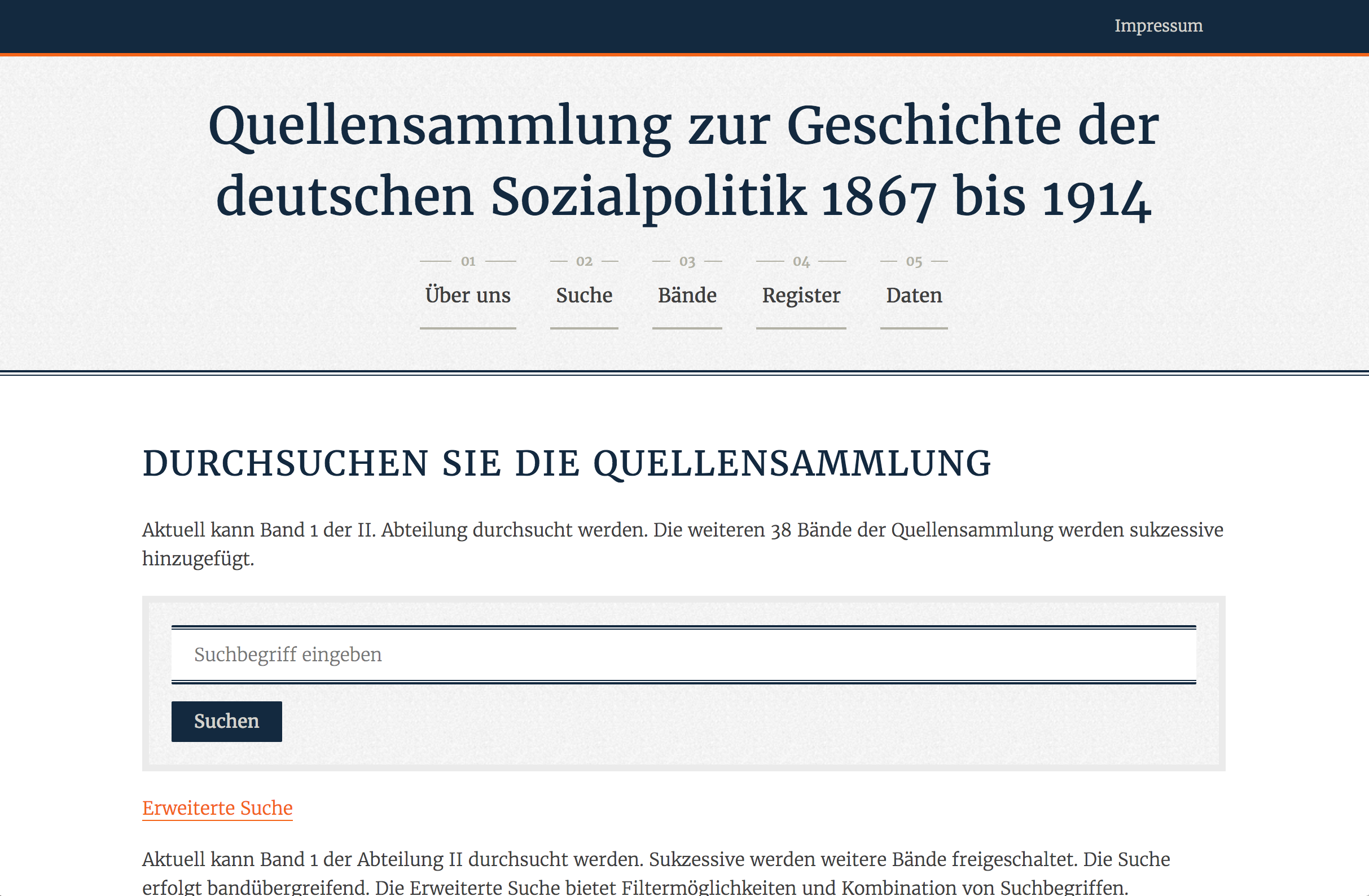Viewport: 1369px width, 896px height.
Task: Click the underline below the Daten menu item
Action: tap(914, 328)
